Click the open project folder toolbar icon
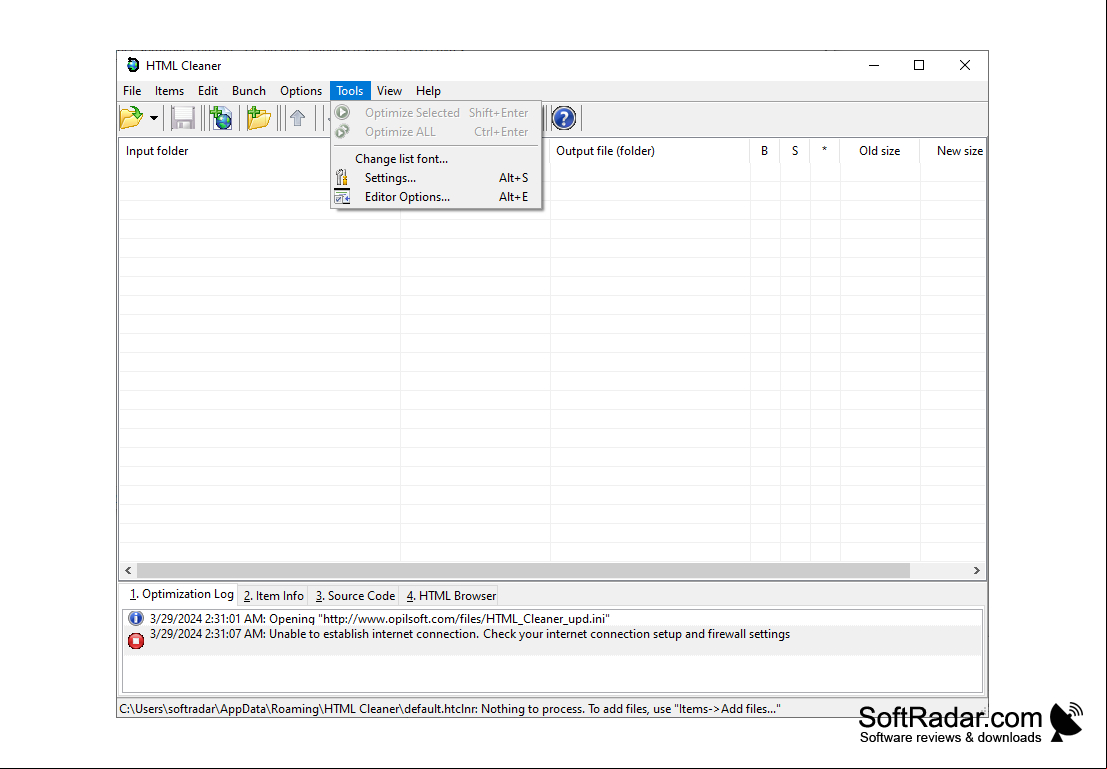1107x769 pixels. tap(131, 118)
